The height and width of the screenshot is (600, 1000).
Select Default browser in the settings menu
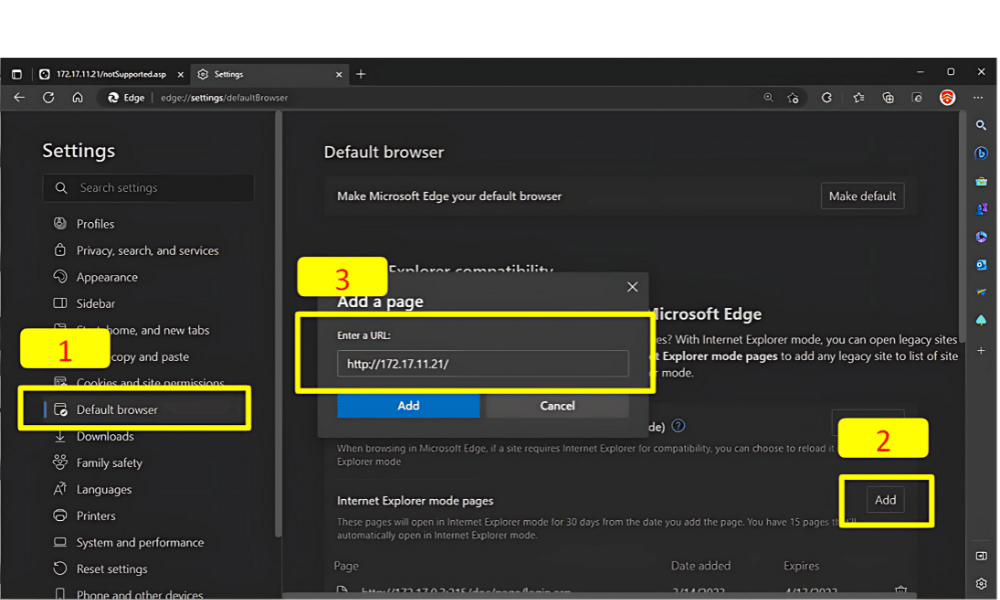(x=117, y=410)
